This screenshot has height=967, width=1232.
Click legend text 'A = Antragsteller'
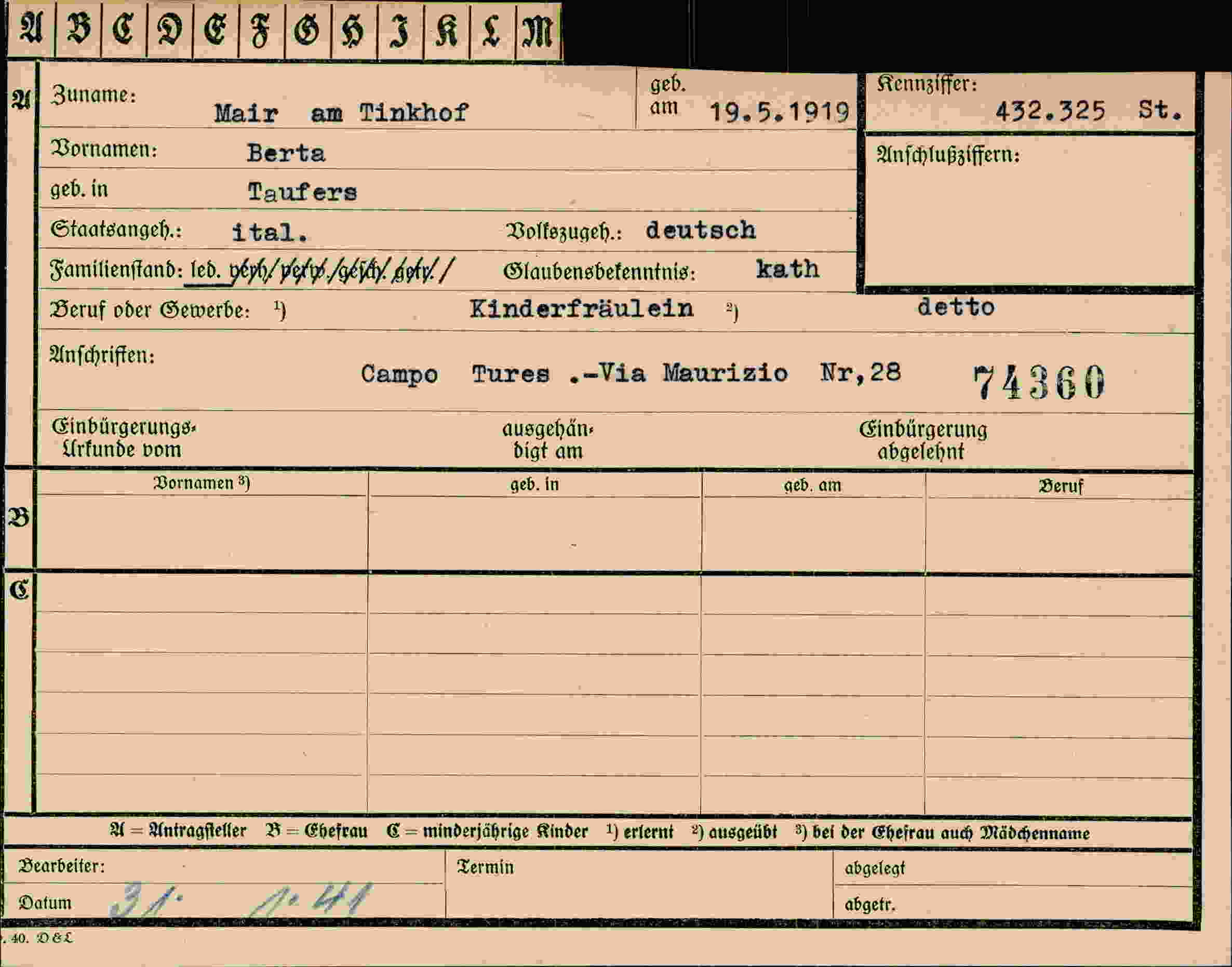click(x=178, y=831)
